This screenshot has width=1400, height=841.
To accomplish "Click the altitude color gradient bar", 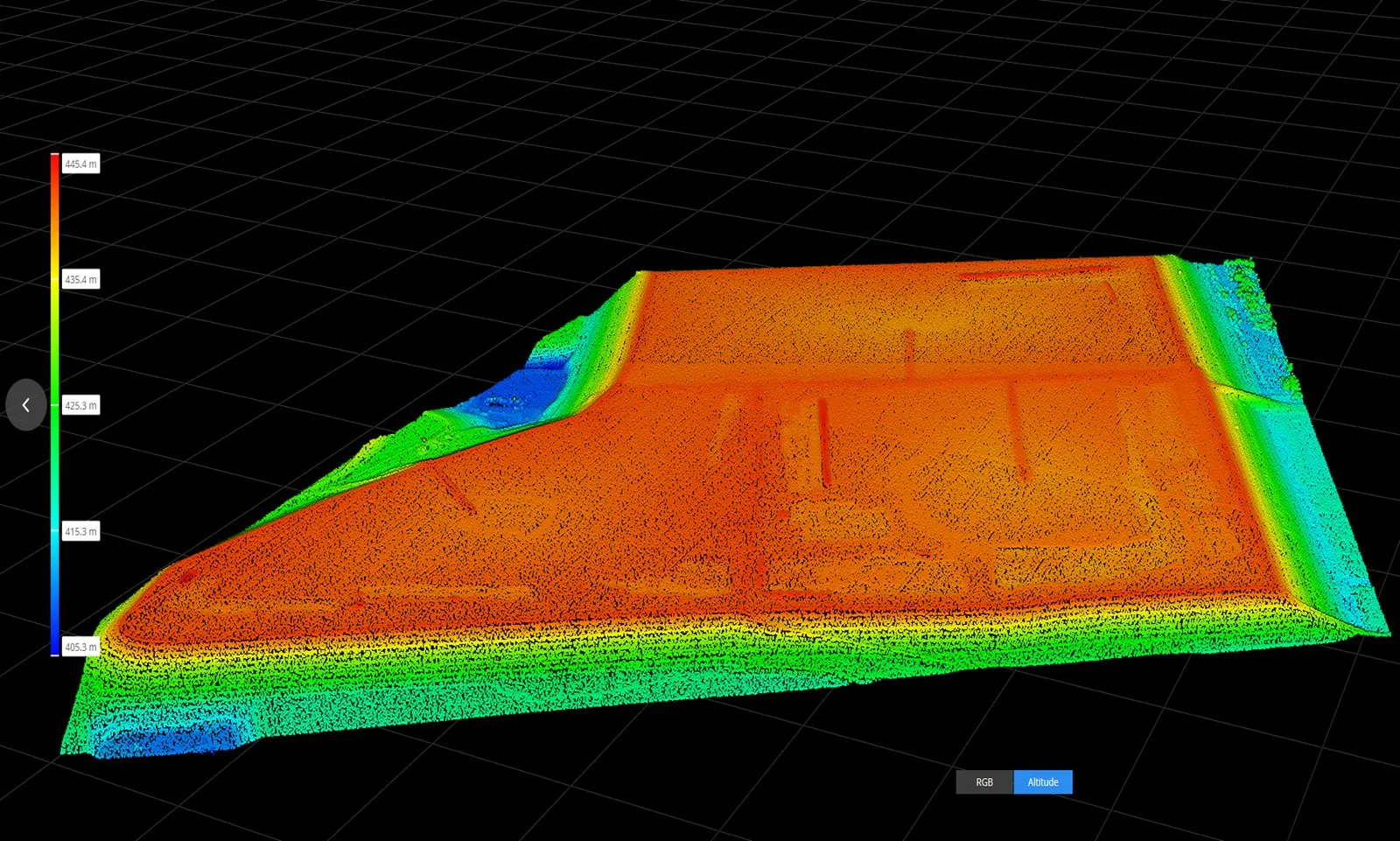I will (x=54, y=404).
